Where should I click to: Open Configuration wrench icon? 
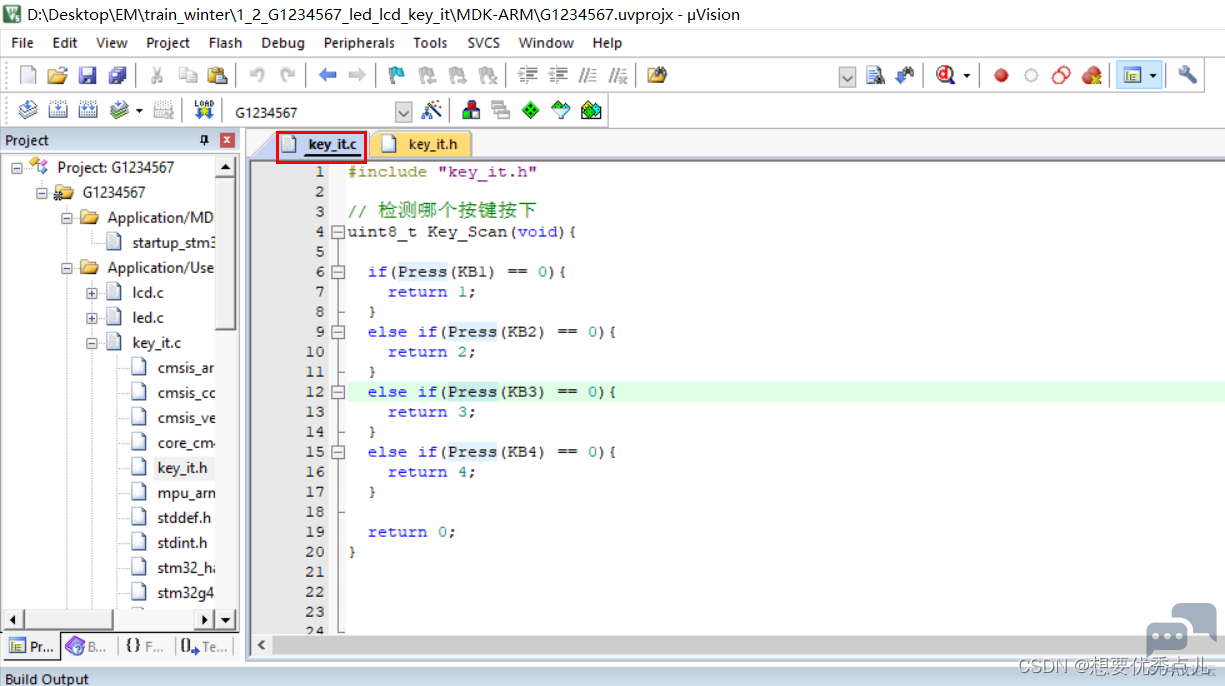click(x=1187, y=75)
